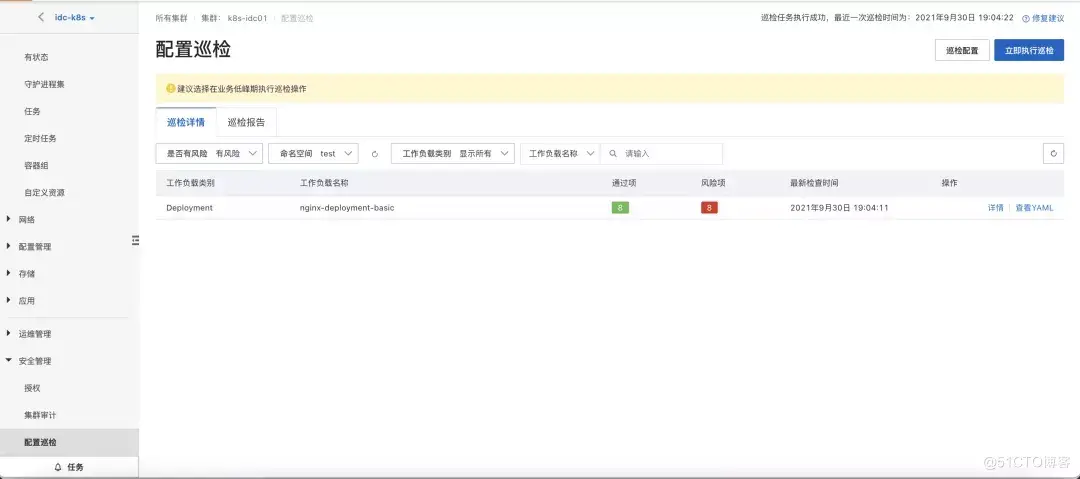This screenshot has width=1080, height=479.
Task: Open the 修复建议 help link
Action: 1043,18
